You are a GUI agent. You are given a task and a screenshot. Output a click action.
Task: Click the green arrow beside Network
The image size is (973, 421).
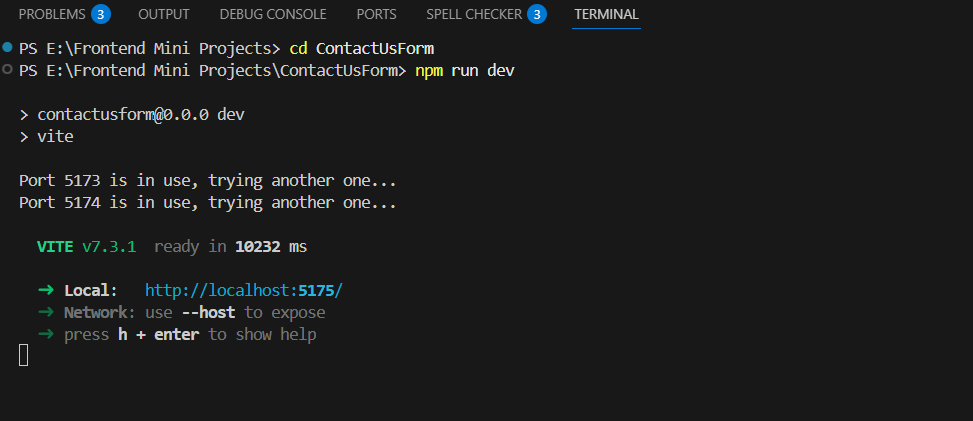click(45, 313)
